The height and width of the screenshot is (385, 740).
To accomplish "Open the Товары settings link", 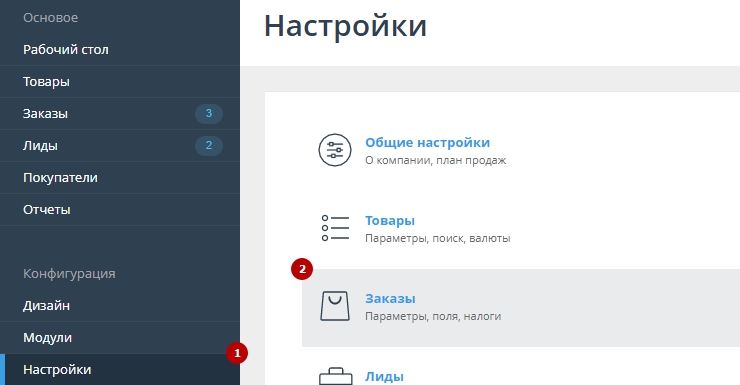I will [390, 220].
